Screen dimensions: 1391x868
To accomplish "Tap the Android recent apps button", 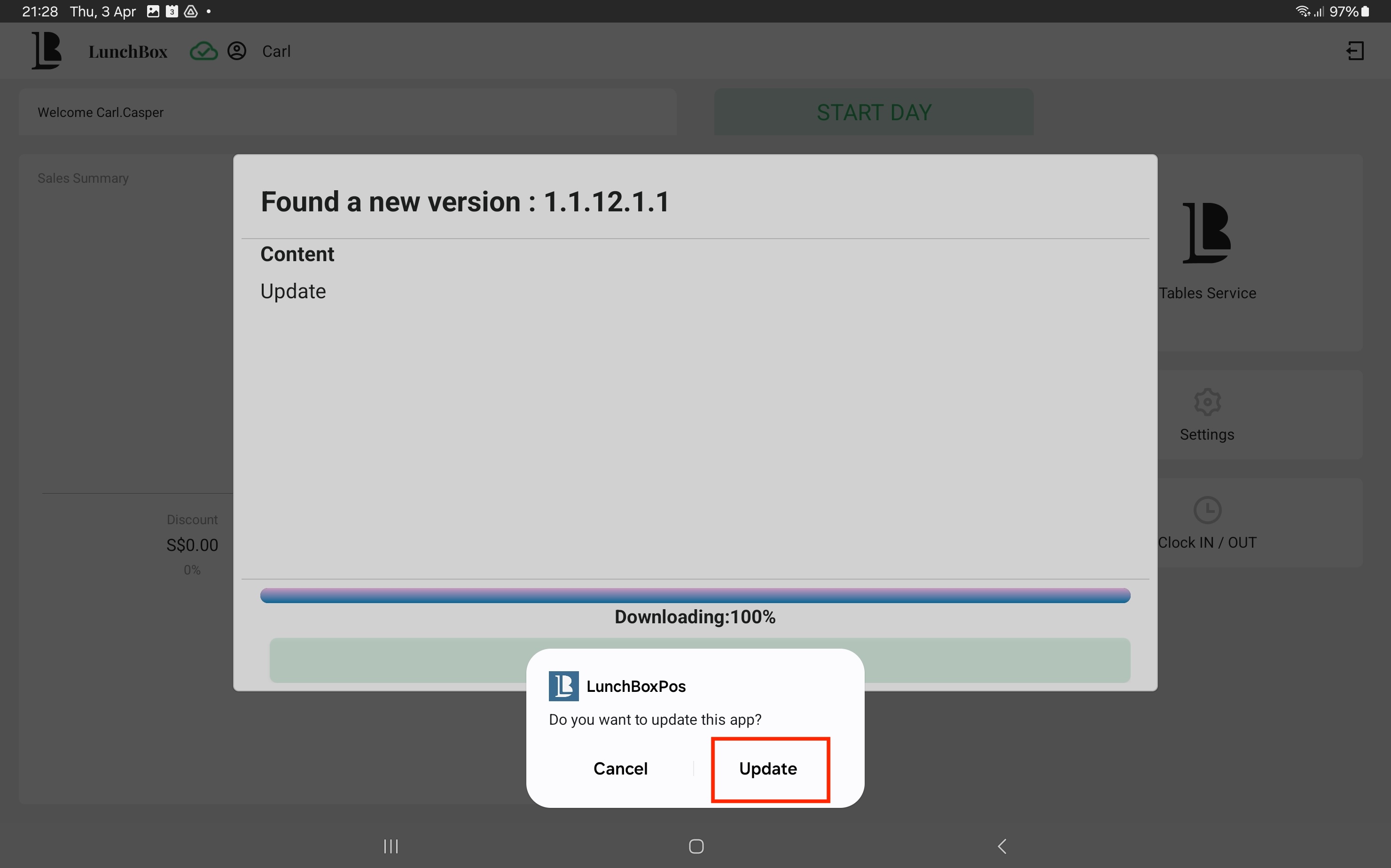I will (x=391, y=846).
